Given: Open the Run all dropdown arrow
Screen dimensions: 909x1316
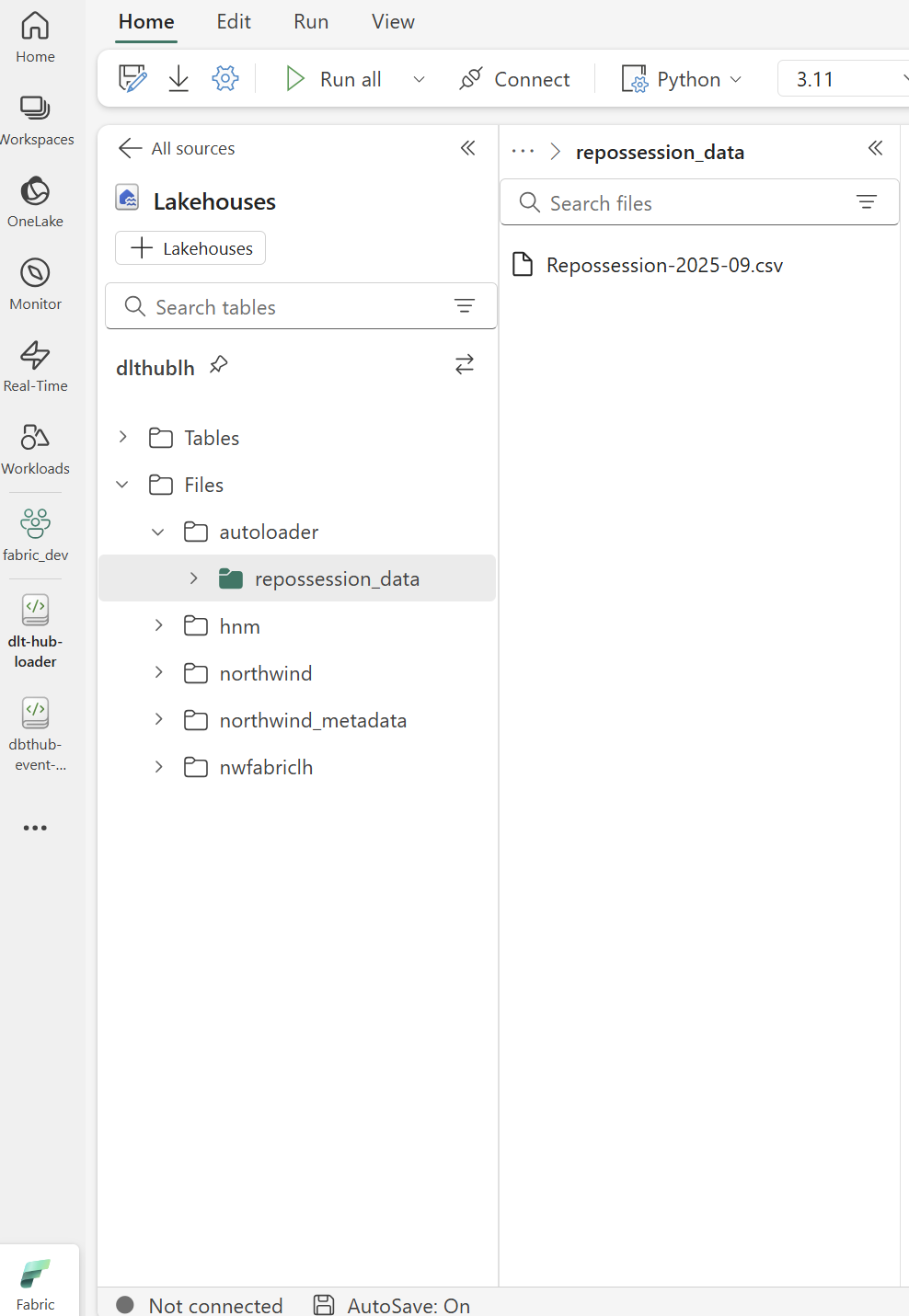Looking at the screenshot, I should tap(419, 79).
